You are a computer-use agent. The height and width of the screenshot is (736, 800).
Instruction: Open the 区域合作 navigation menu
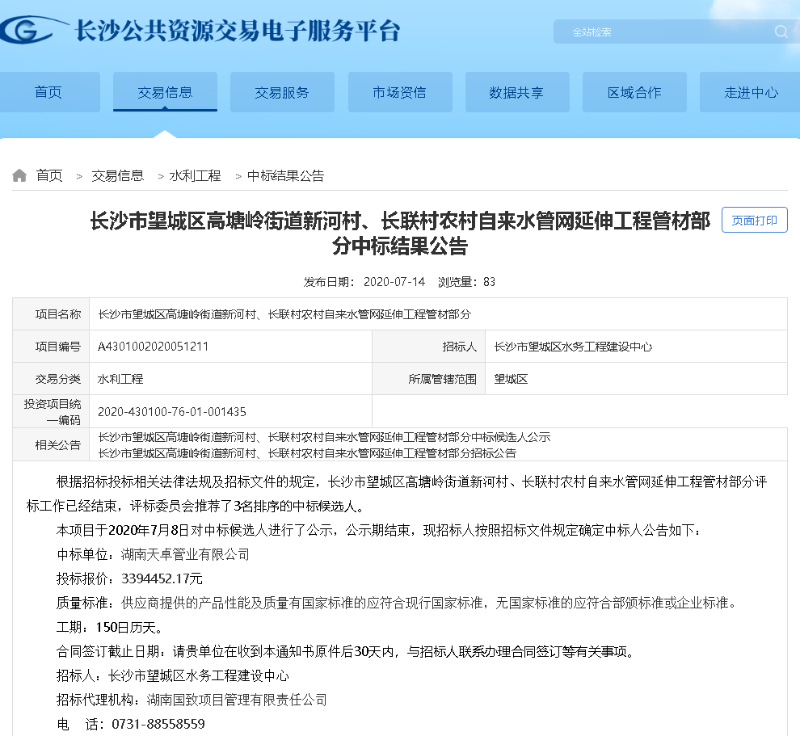click(633, 91)
